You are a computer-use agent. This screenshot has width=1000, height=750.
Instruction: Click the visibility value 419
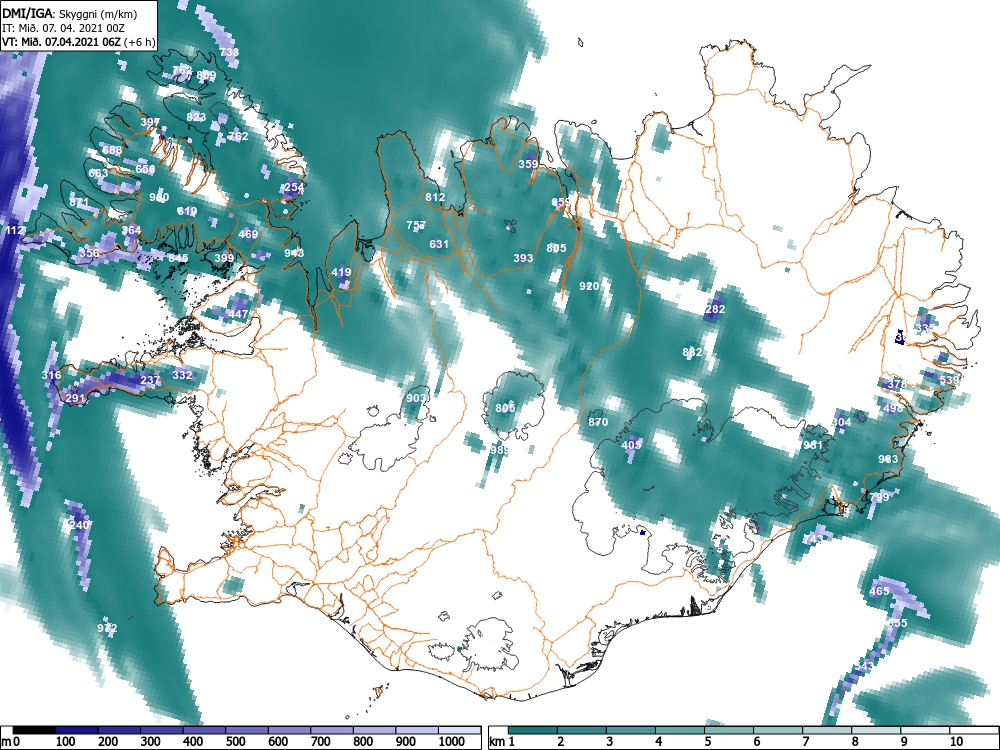click(341, 272)
